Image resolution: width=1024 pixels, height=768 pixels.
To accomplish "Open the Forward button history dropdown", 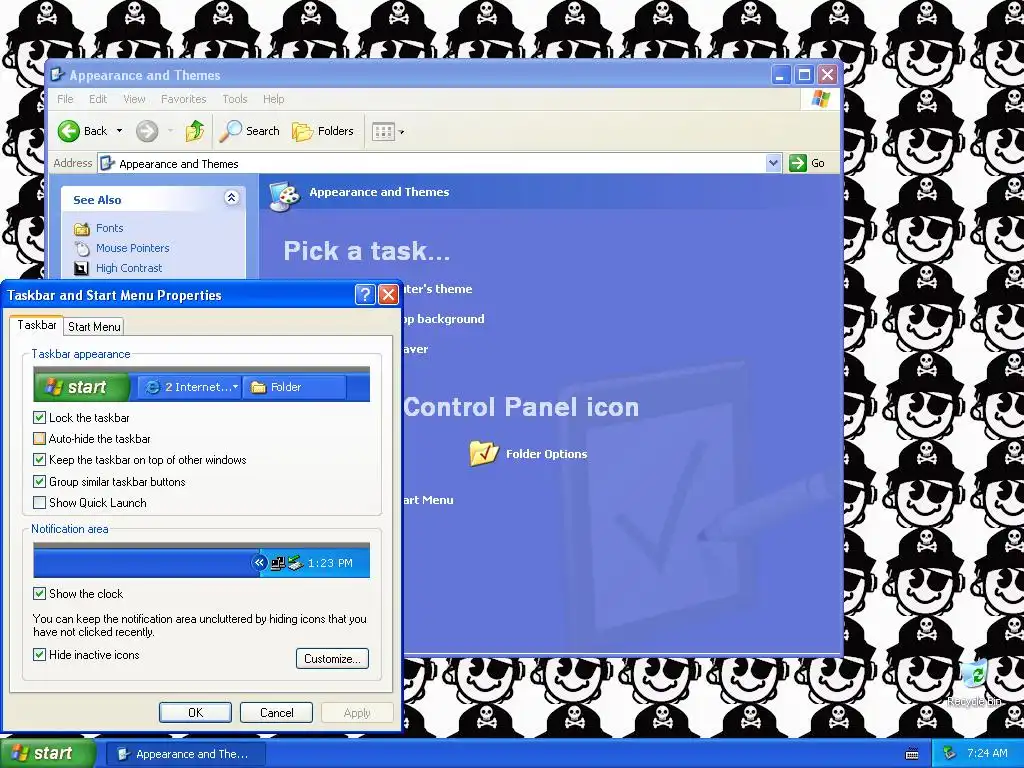I will [x=170, y=131].
